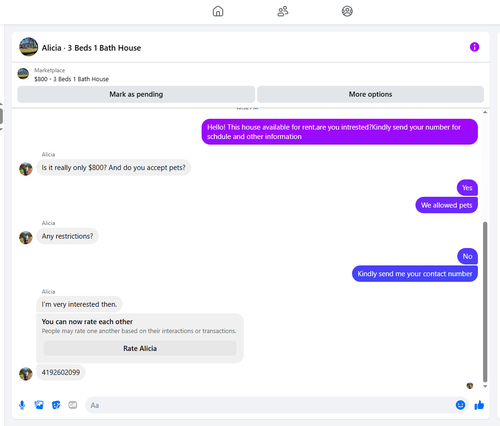This screenshot has height=426, width=500.
Task: Focus the Aa message input field
Action: (270, 405)
